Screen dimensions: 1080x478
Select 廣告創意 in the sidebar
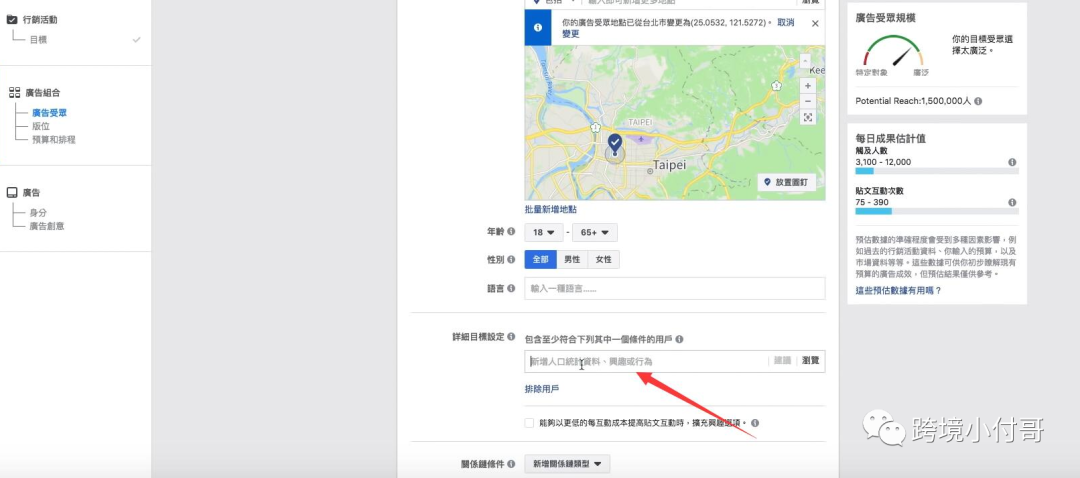[x=47, y=226]
